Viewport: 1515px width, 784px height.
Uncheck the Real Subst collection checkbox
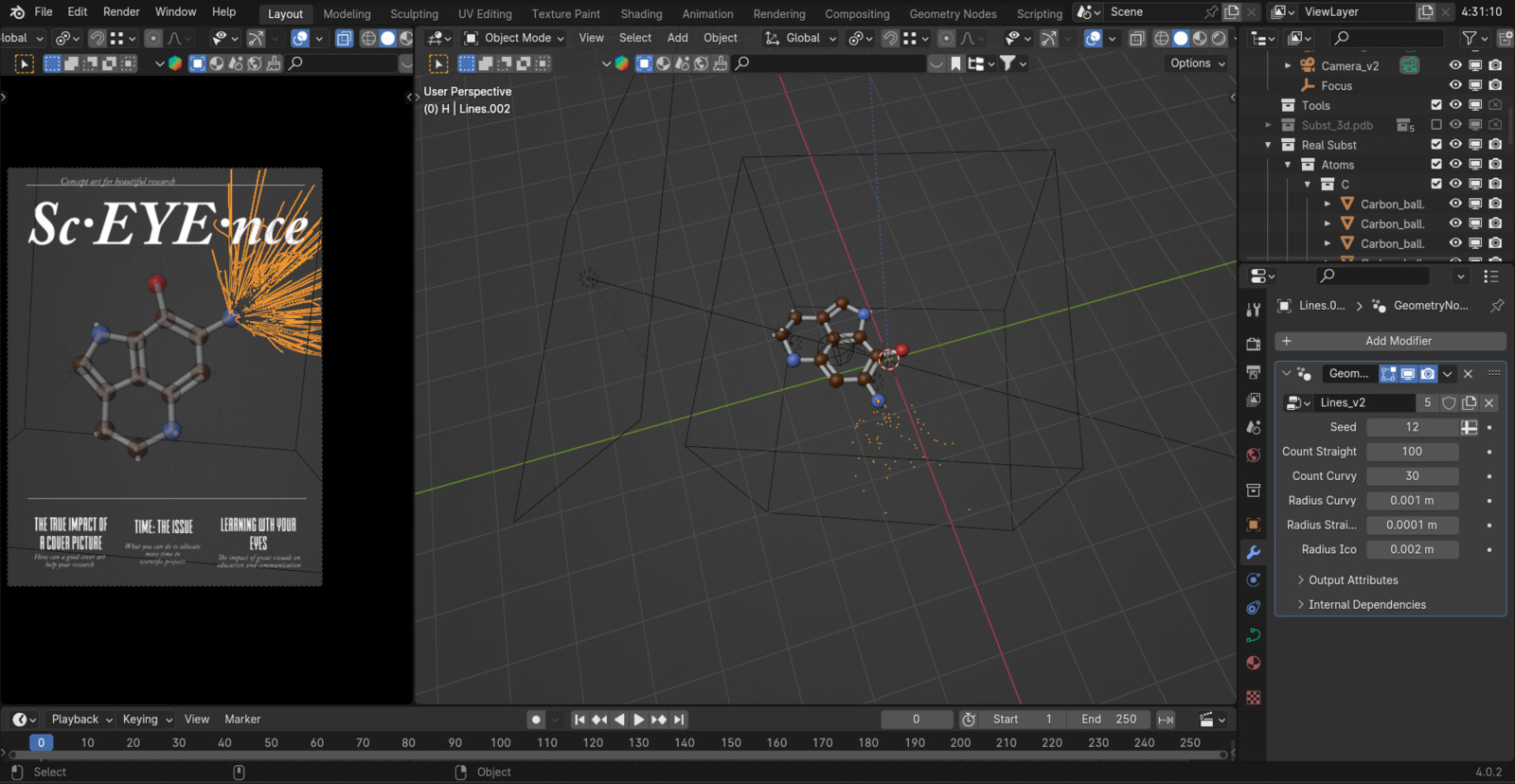[x=1436, y=145]
